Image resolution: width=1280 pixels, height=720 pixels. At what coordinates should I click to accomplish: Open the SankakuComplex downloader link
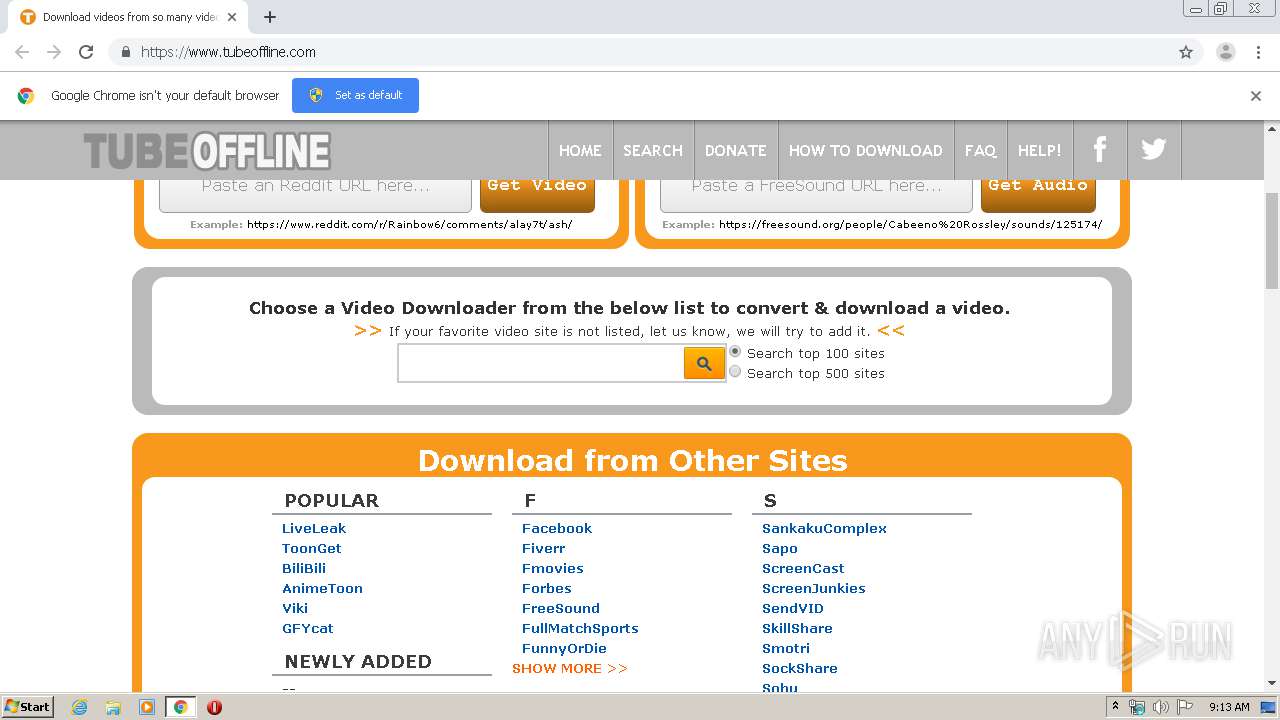pyautogui.click(x=824, y=528)
